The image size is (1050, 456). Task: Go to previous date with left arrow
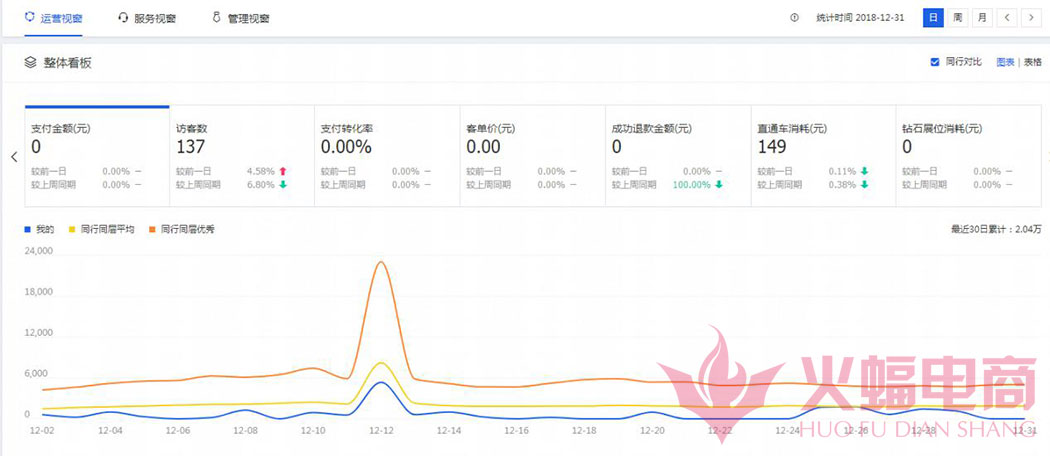1008,18
